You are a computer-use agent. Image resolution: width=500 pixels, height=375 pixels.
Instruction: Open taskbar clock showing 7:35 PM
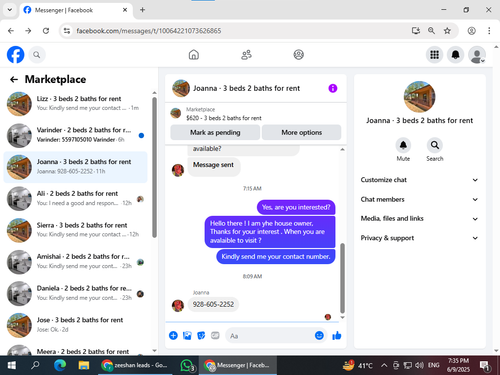click(458, 365)
